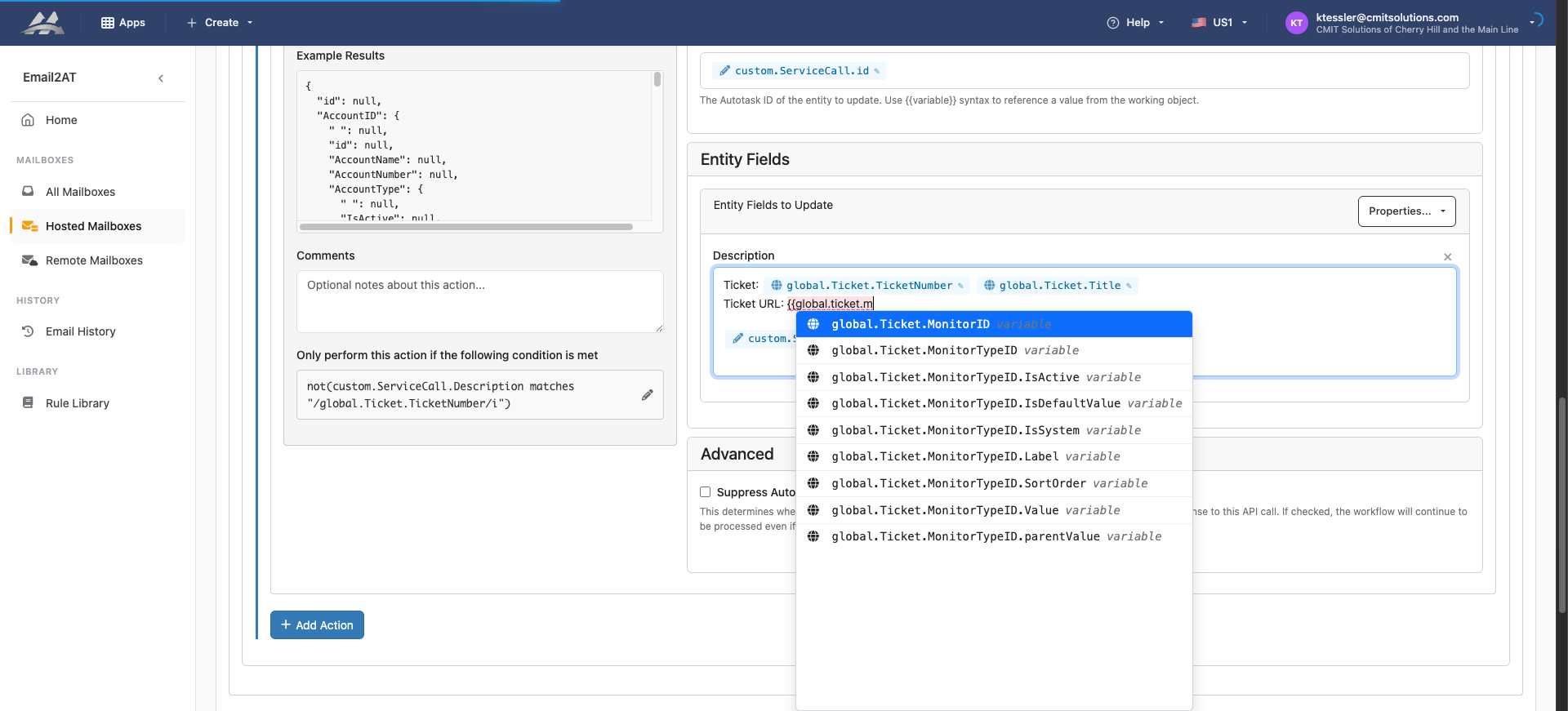Enable the Suppress Auto checkbox
This screenshot has height=711, width=1568.
point(706,492)
